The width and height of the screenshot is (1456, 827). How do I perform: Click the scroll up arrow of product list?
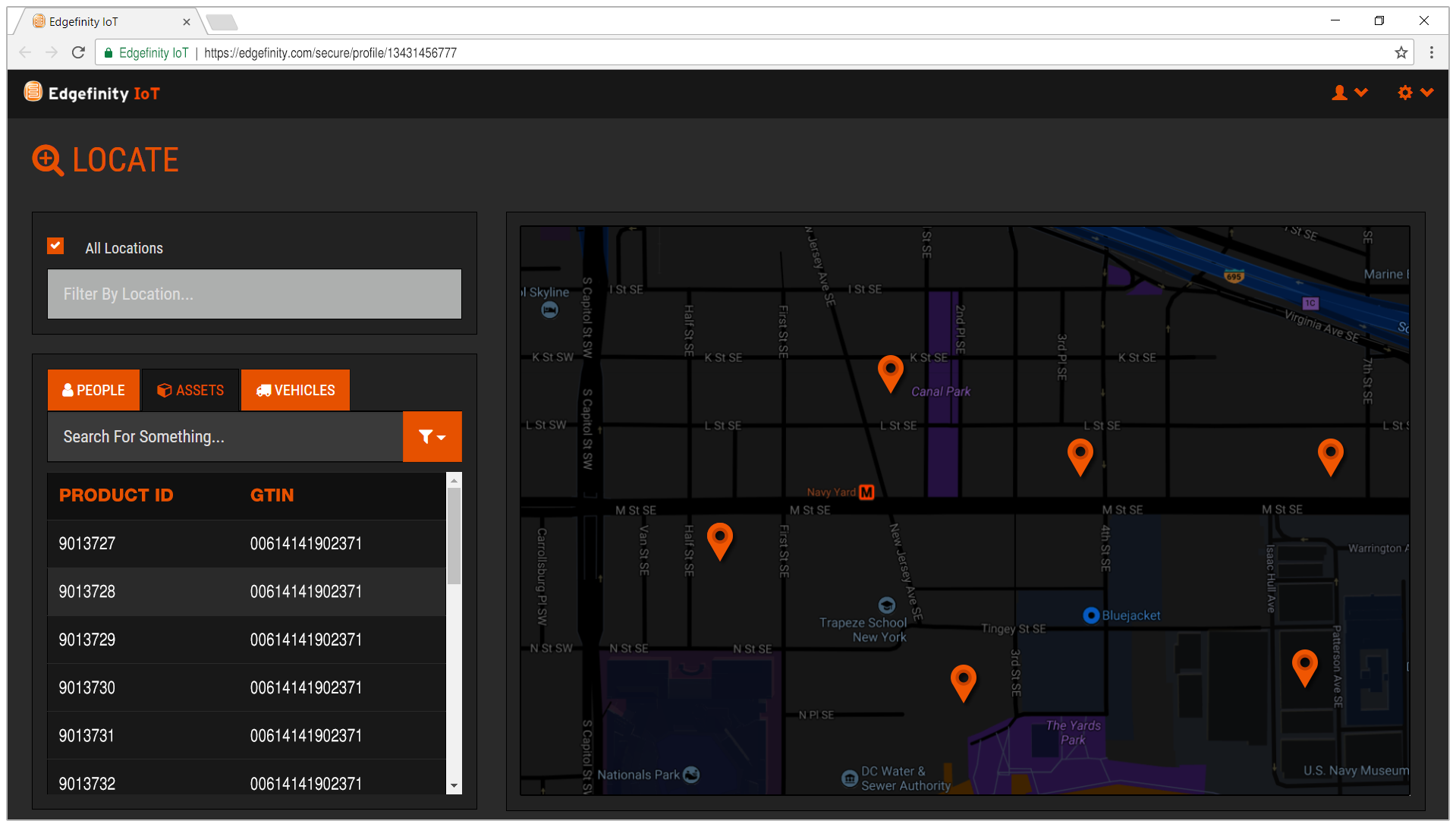tap(454, 480)
